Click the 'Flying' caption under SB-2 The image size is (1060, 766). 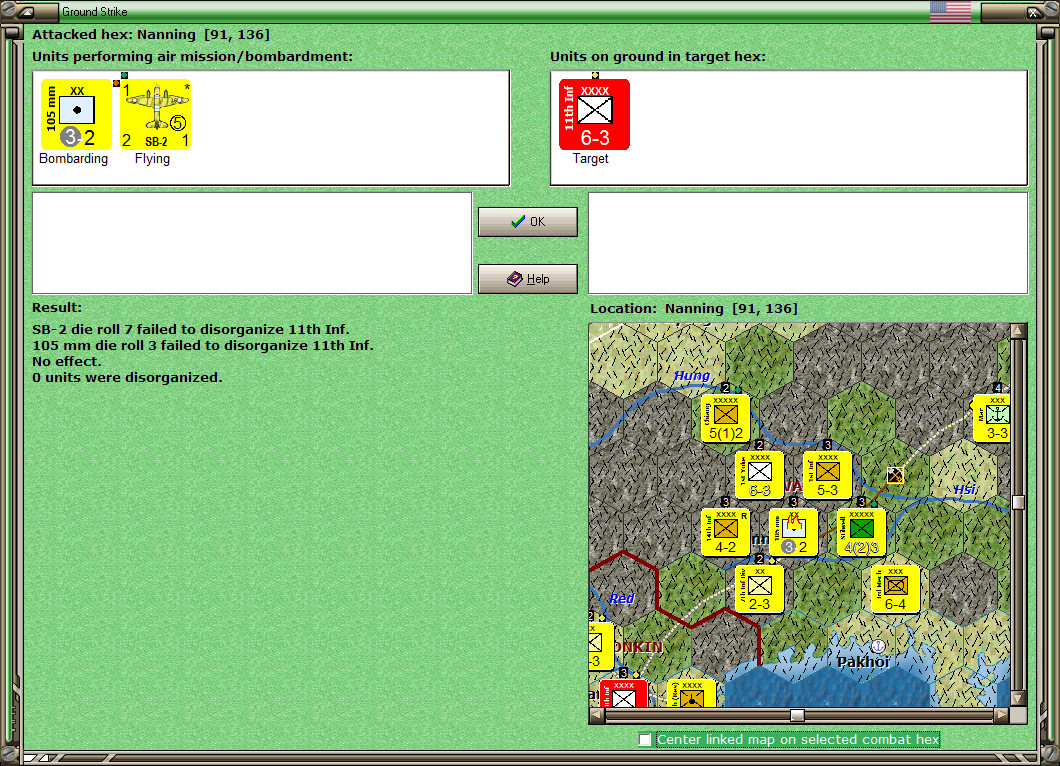coord(152,158)
